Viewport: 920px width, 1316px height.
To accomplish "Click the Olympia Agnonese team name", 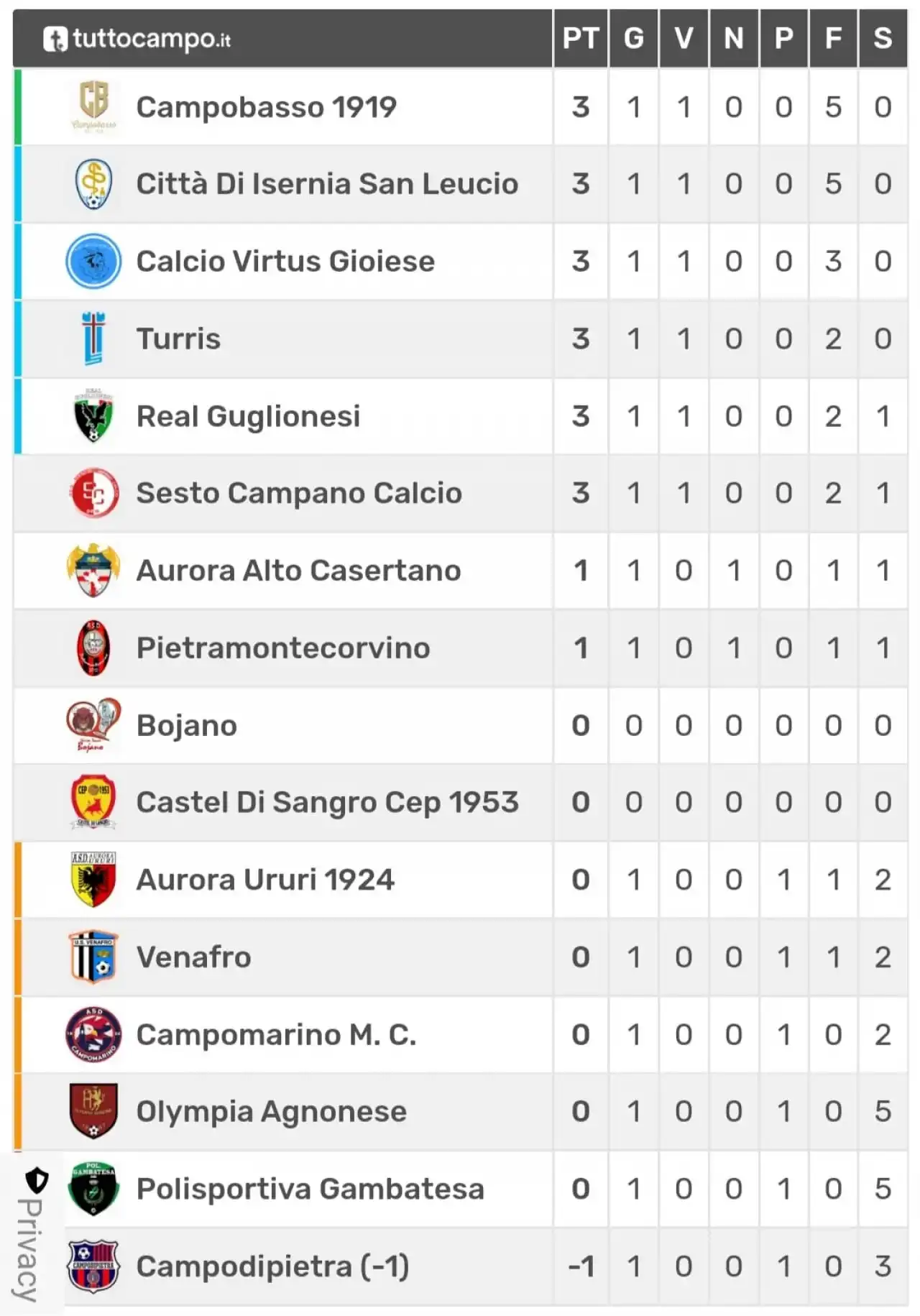I will pos(272,1112).
